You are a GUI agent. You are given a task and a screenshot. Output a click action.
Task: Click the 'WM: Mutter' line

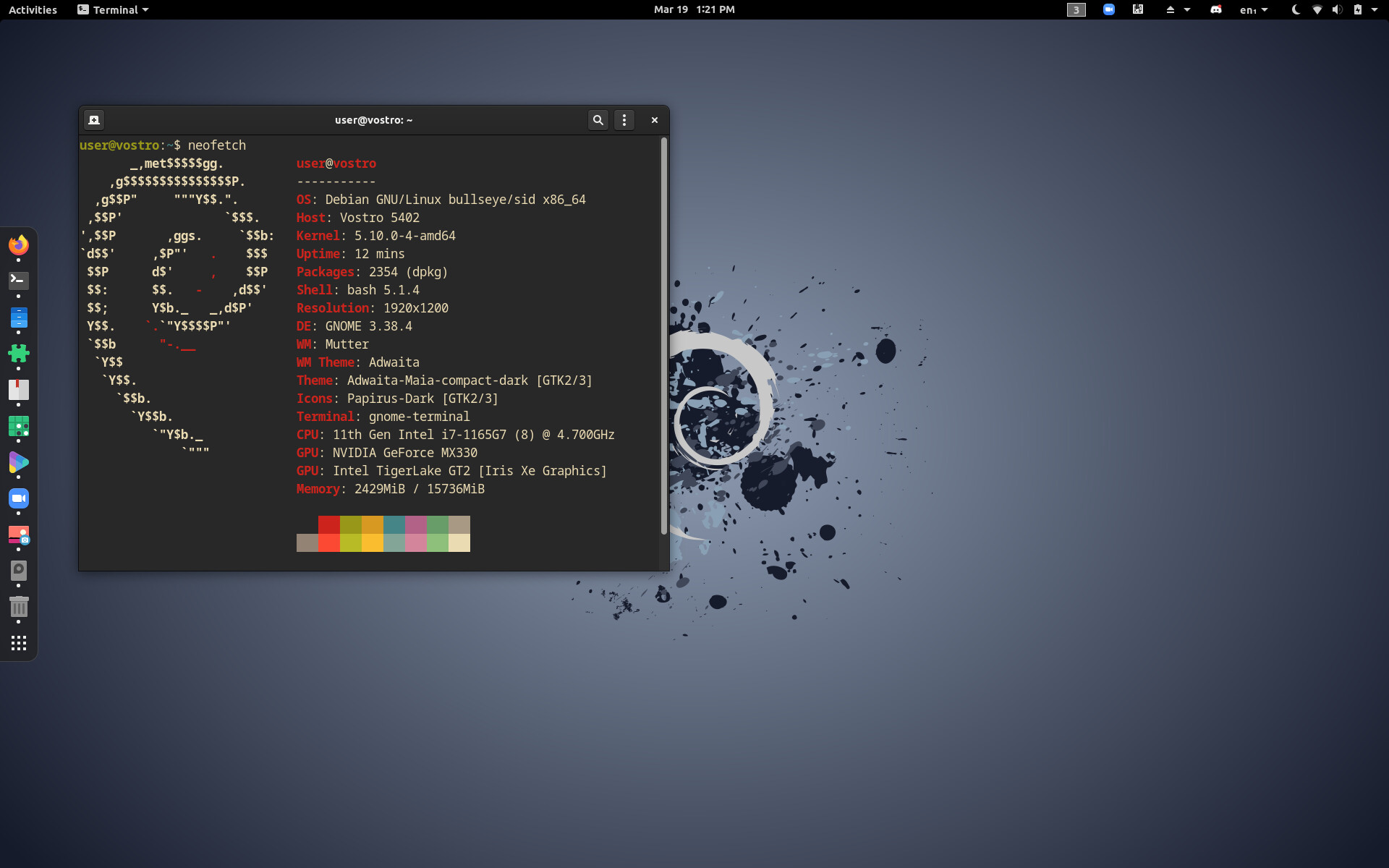click(x=333, y=344)
